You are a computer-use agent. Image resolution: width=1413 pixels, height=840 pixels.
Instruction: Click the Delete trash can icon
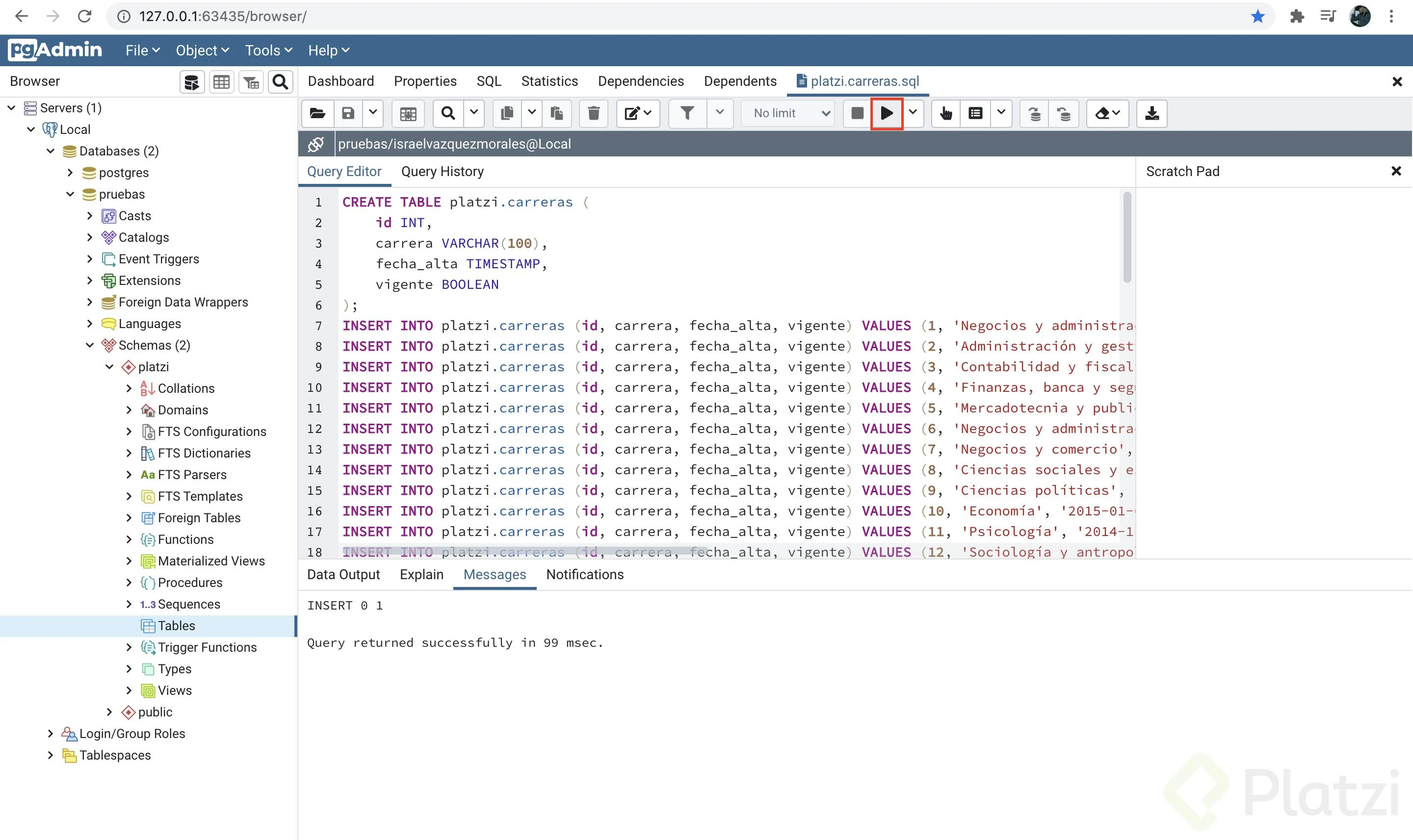593,113
